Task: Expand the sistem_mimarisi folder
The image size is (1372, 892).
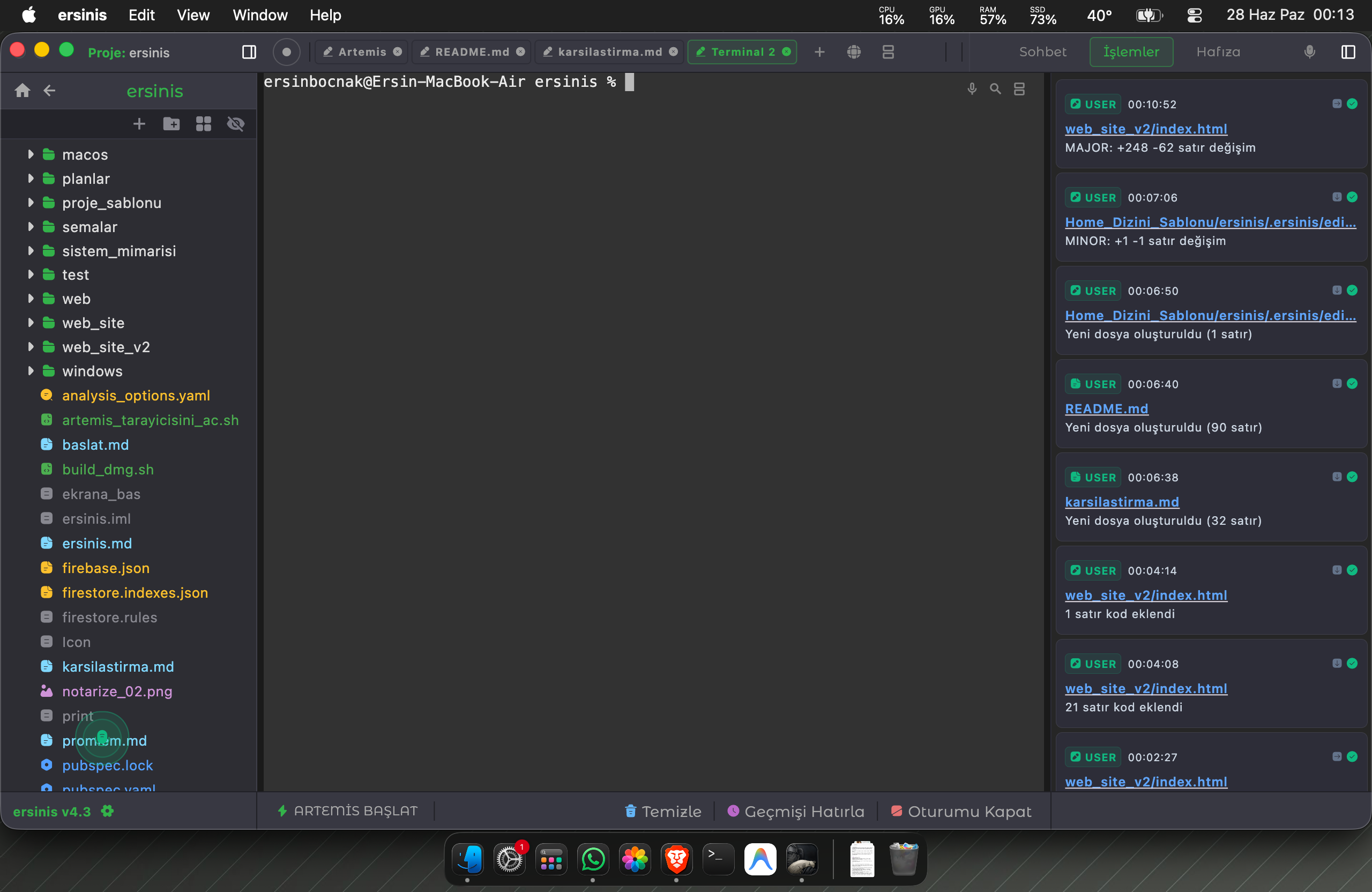Action: click(x=31, y=250)
